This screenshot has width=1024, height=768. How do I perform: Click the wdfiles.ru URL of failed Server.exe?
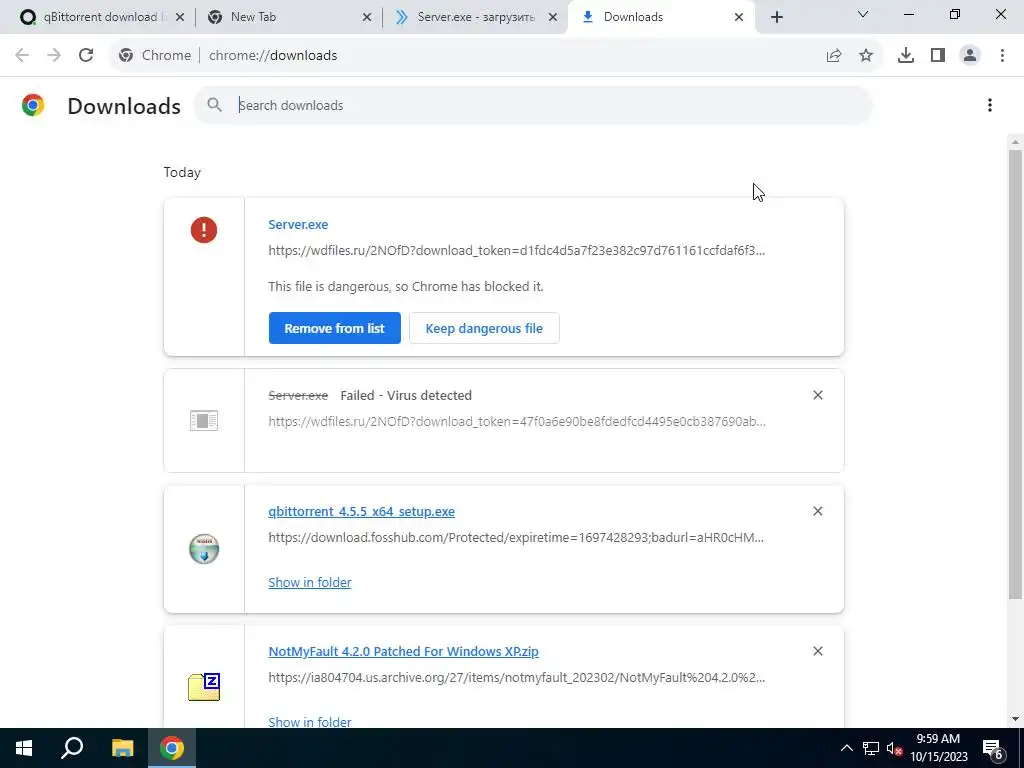(x=517, y=422)
